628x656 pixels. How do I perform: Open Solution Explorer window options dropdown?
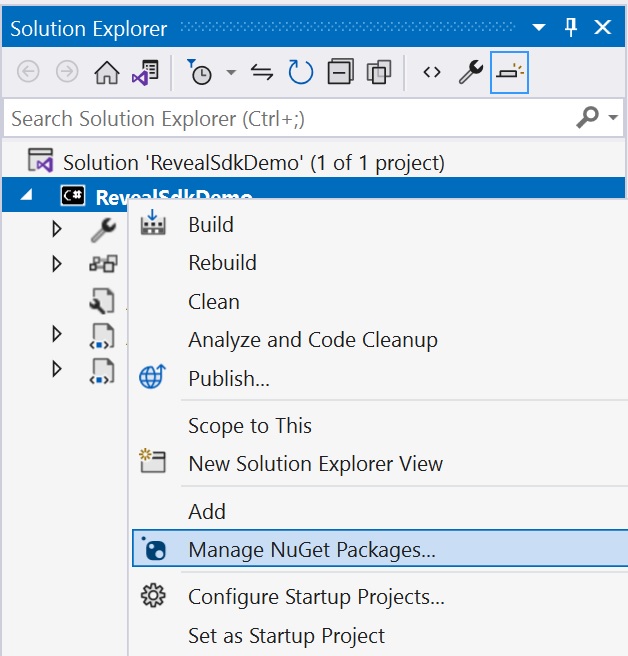point(538,28)
